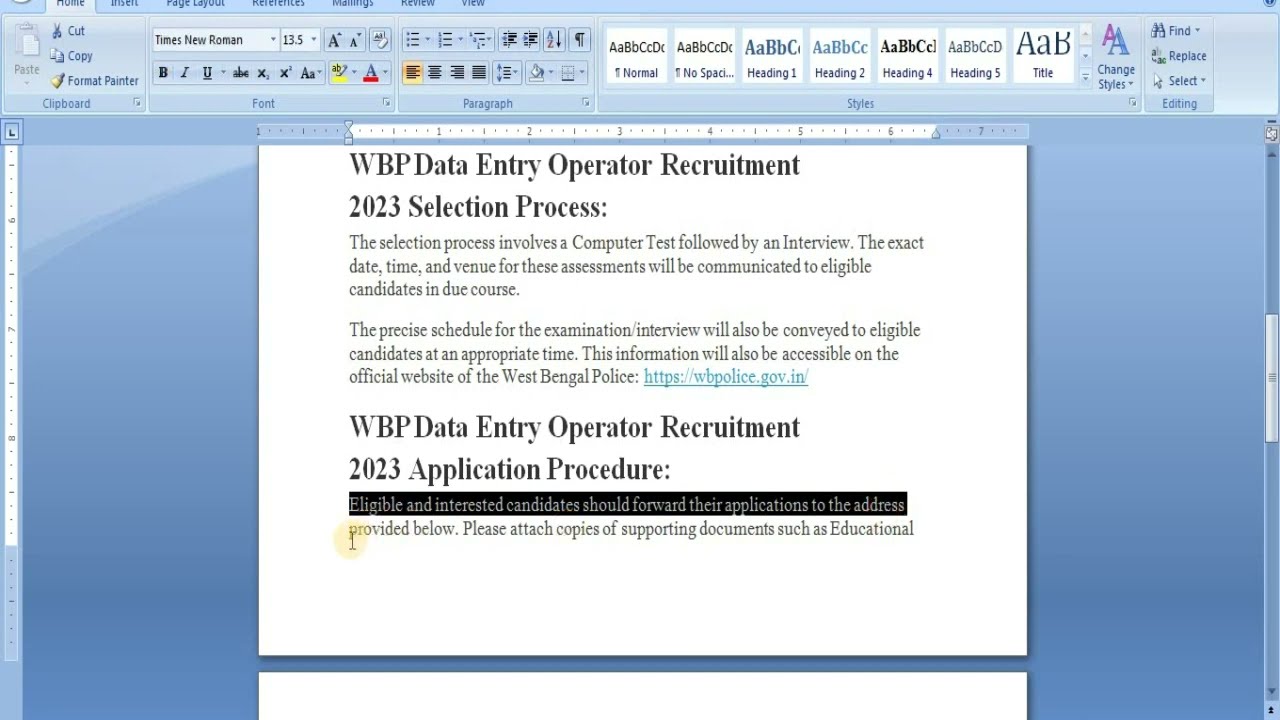Insert a bulleted list

click(412, 40)
